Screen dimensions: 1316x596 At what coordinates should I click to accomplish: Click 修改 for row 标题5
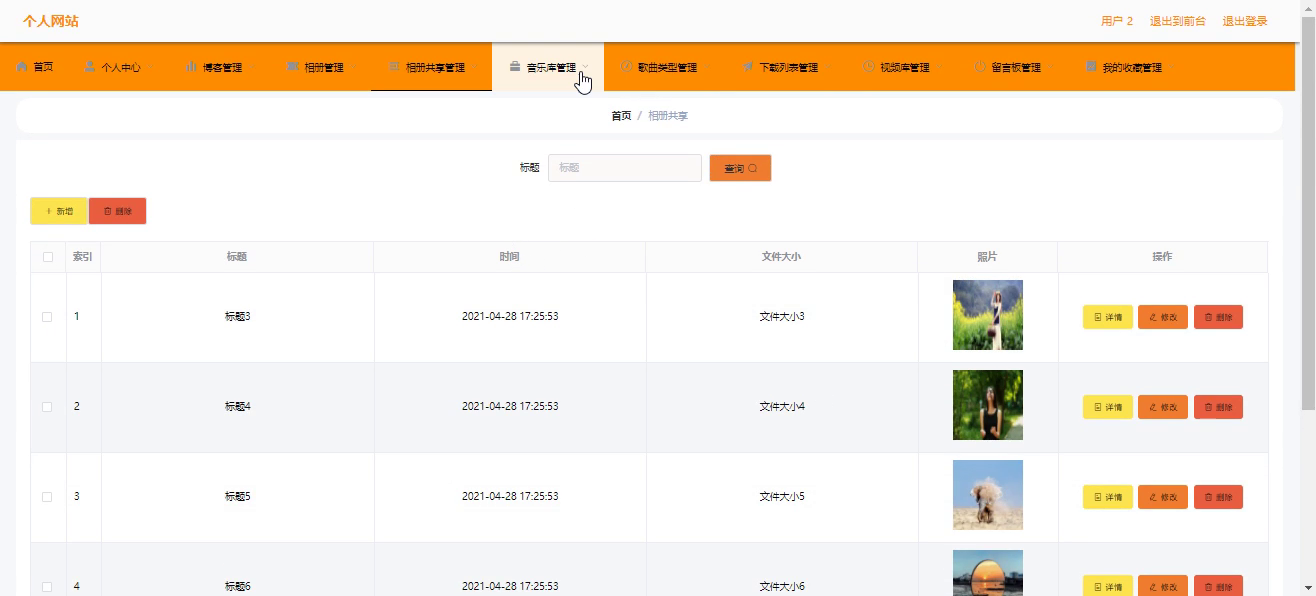1163,497
